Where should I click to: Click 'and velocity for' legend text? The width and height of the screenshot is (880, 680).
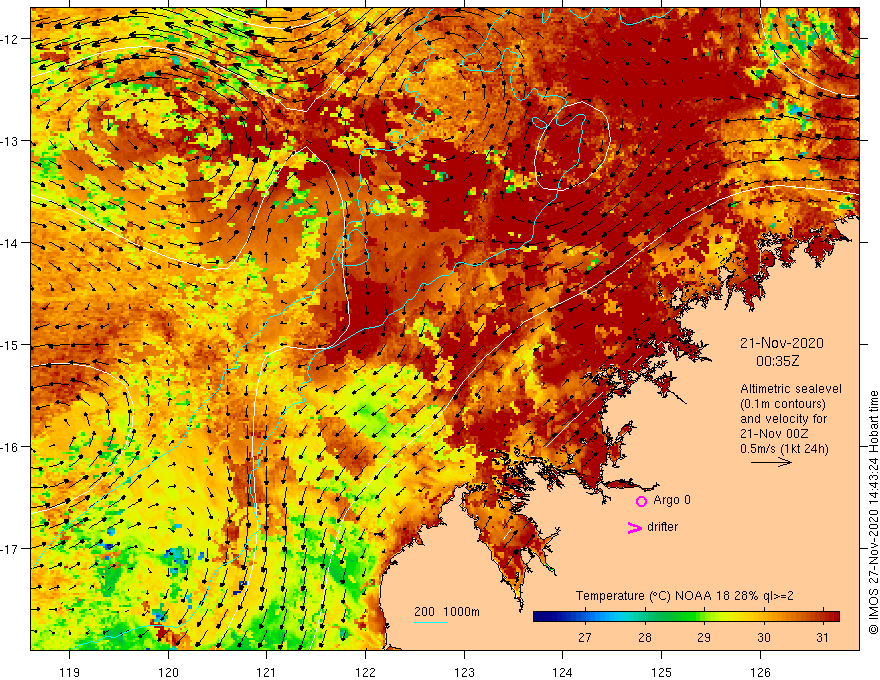pyautogui.click(x=783, y=419)
